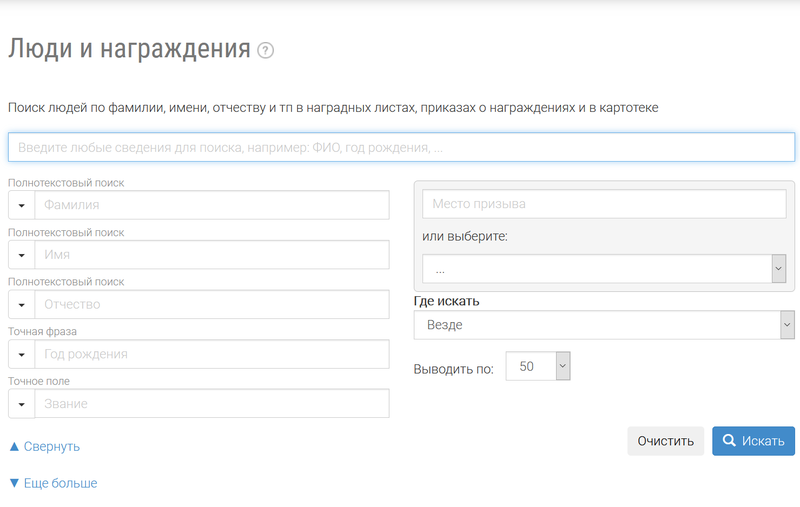Screen dimensions: 800x507
Task: Focus the main search field for any details
Action: pyautogui.click(x=402, y=147)
